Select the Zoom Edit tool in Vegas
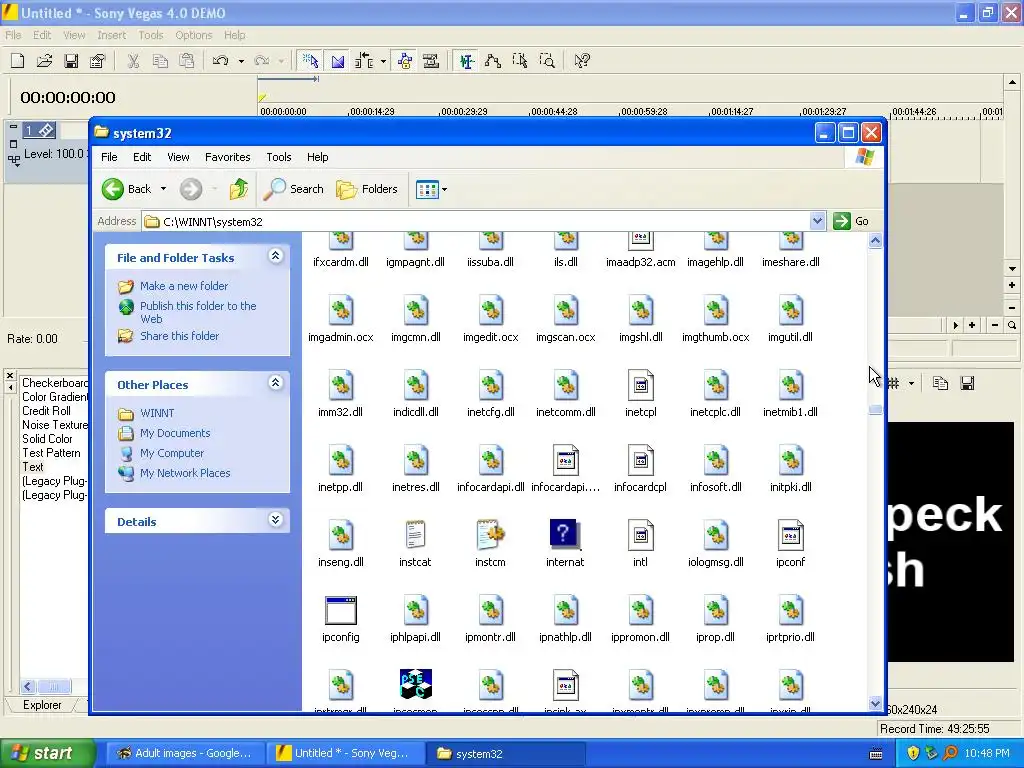The image size is (1024, 768). (x=547, y=61)
